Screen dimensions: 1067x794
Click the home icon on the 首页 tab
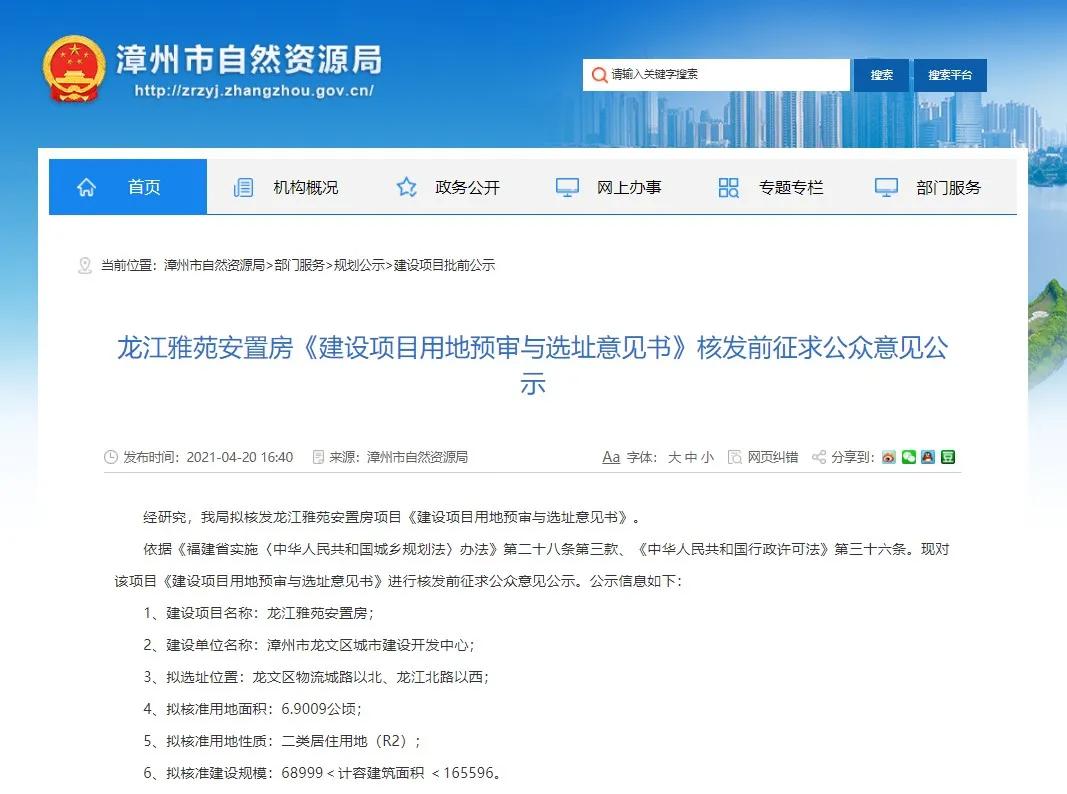tap(87, 186)
